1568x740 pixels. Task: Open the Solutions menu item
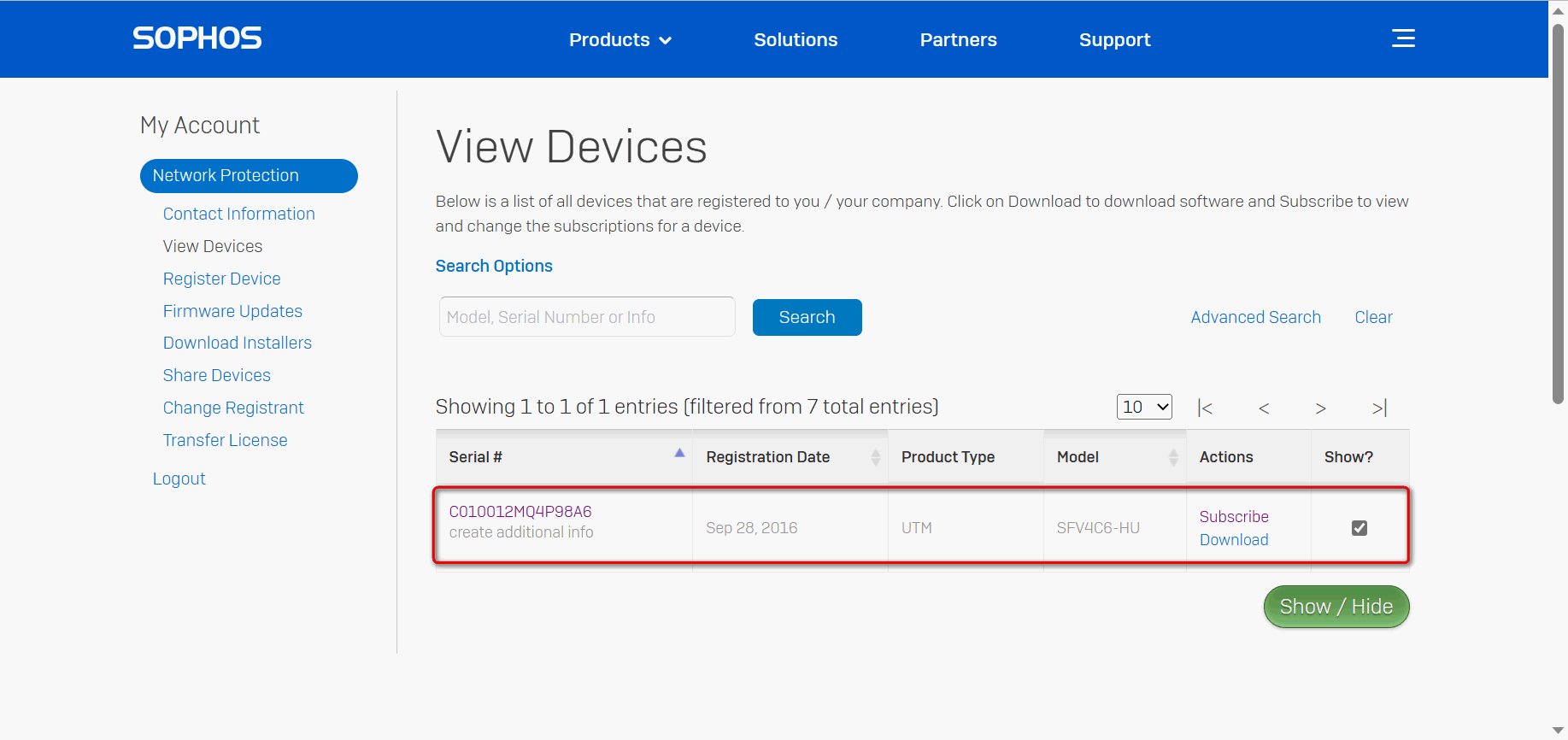coord(796,39)
